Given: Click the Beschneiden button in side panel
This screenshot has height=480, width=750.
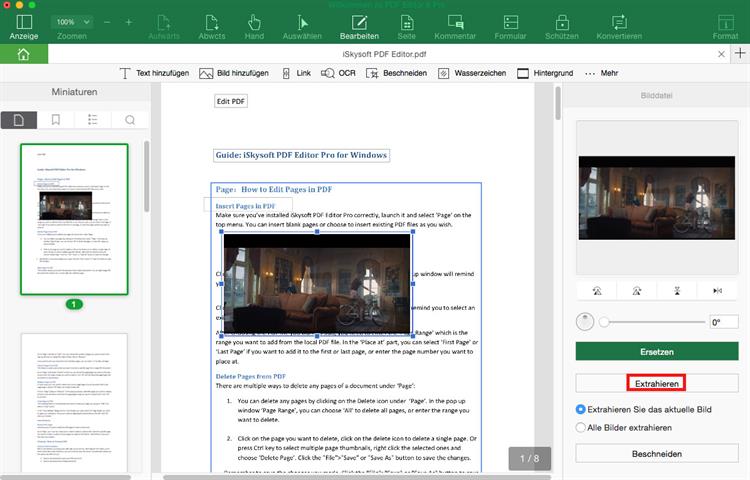Looking at the screenshot, I should (x=657, y=454).
